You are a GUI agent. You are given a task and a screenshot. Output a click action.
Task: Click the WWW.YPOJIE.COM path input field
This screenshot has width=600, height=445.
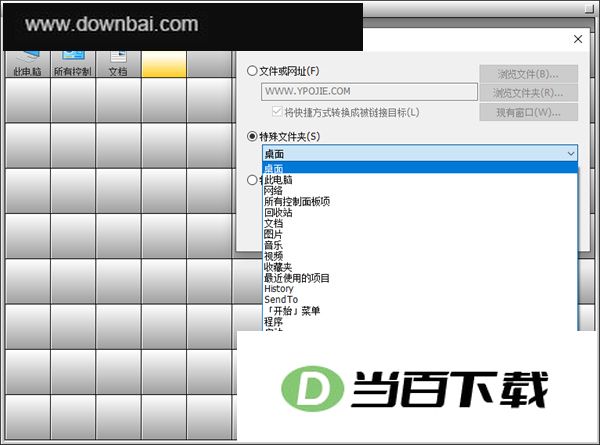(369, 92)
